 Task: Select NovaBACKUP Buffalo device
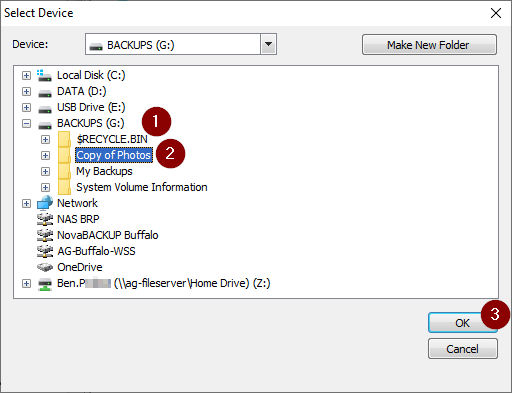pyautogui.click(x=107, y=235)
